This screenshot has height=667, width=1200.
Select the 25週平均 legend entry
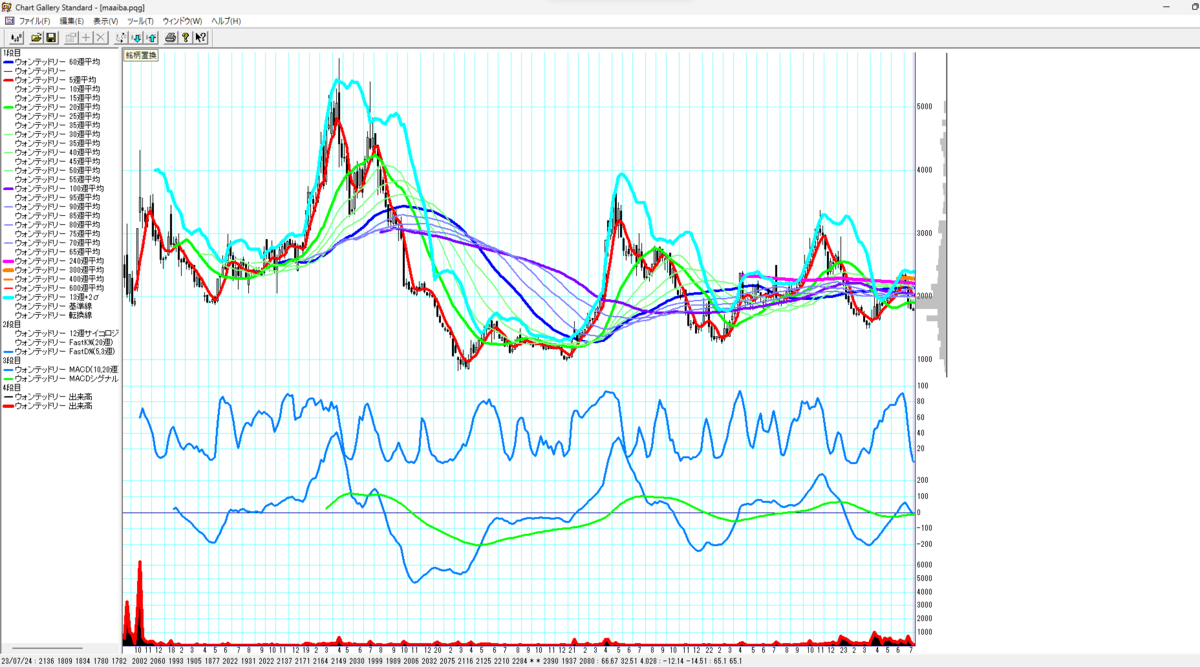click(x=59, y=116)
